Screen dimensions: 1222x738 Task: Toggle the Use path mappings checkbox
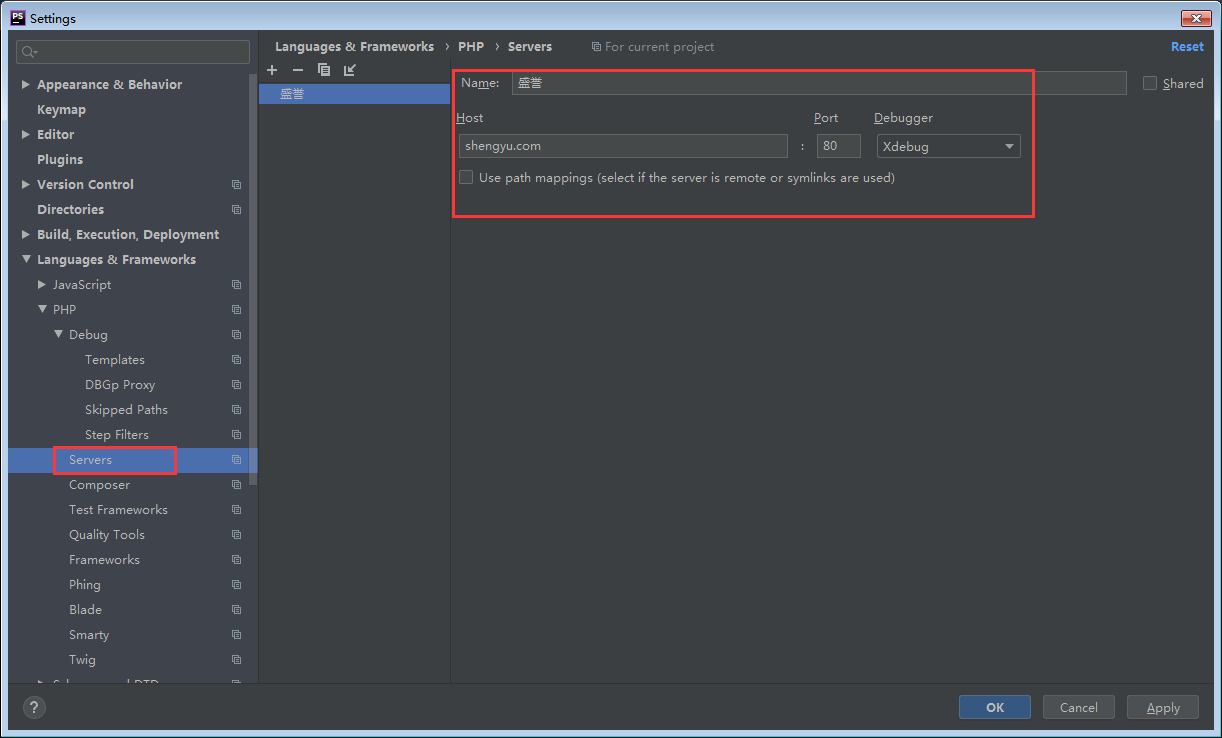466,178
